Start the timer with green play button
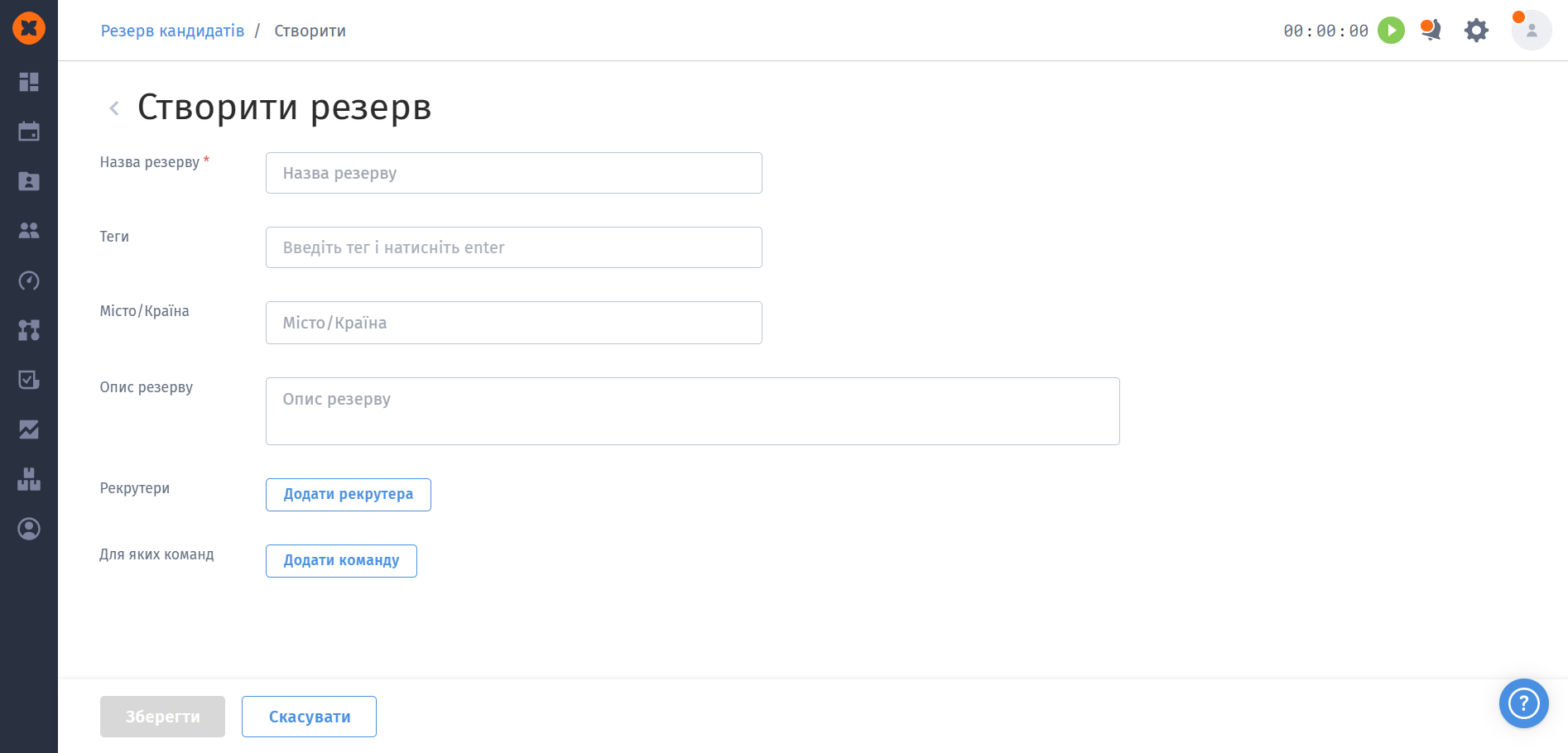This screenshot has width=1568, height=753. click(x=1391, y=31)
